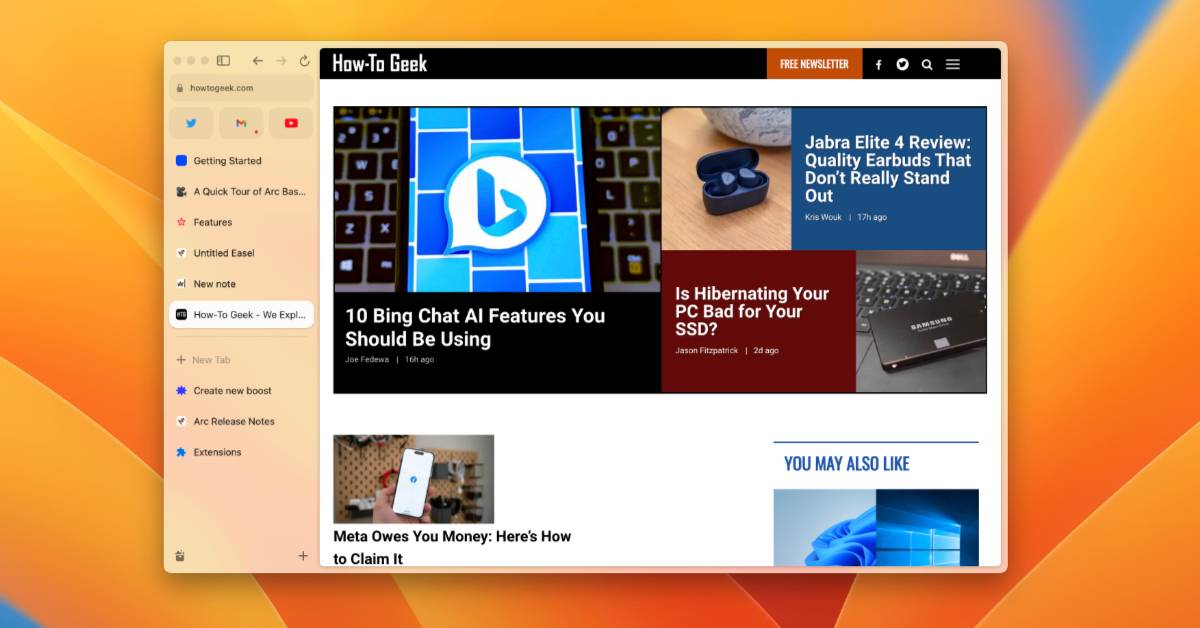
Task: Open the pinned Twitter favorite
Action: click(x=191, y=123)
